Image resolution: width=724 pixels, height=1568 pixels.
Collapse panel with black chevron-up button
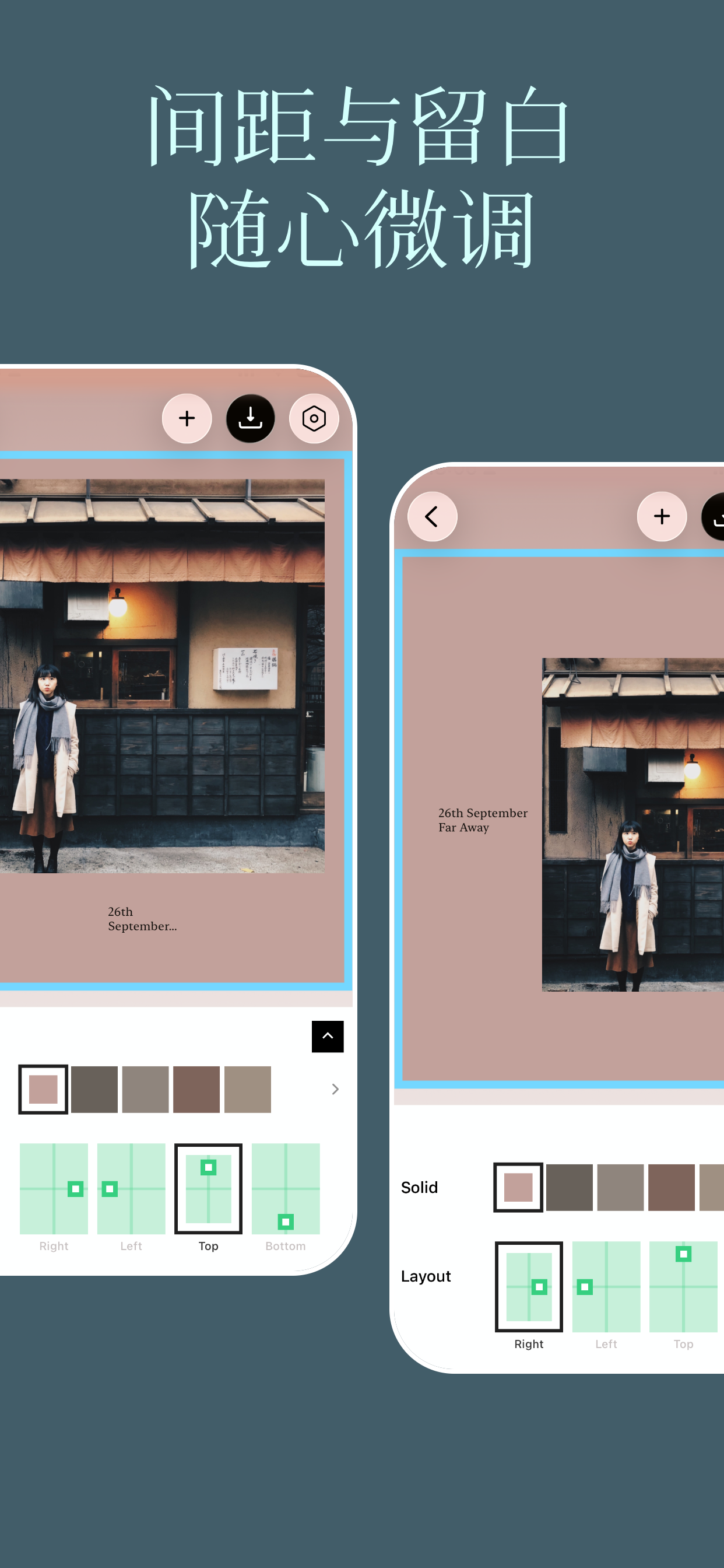tap(328, 1036)
